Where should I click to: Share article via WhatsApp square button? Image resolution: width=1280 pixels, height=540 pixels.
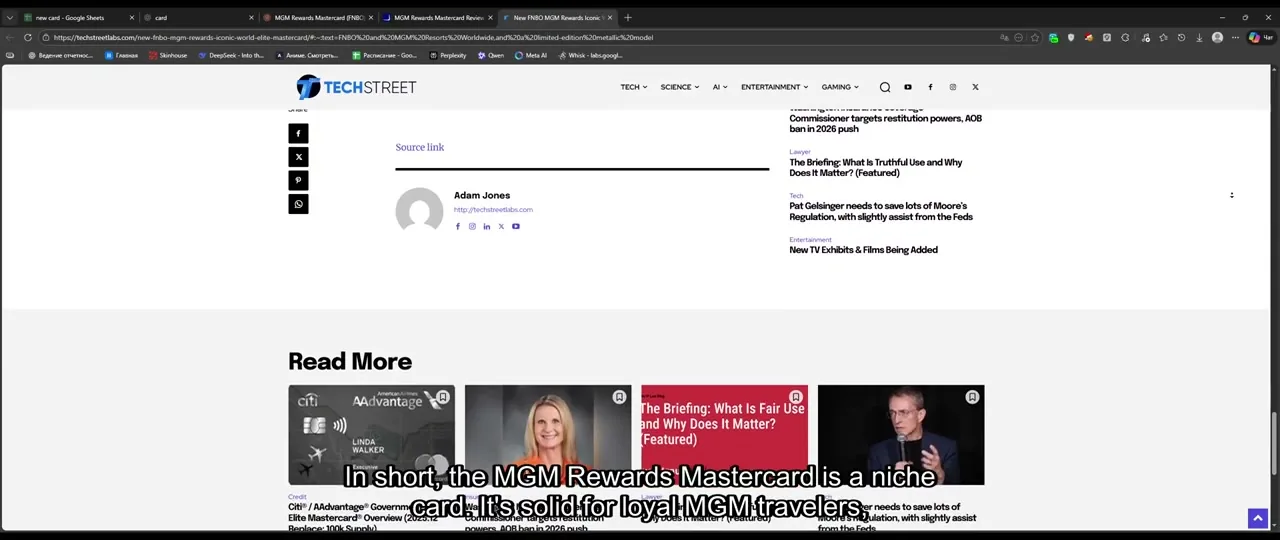pos(298,204)
